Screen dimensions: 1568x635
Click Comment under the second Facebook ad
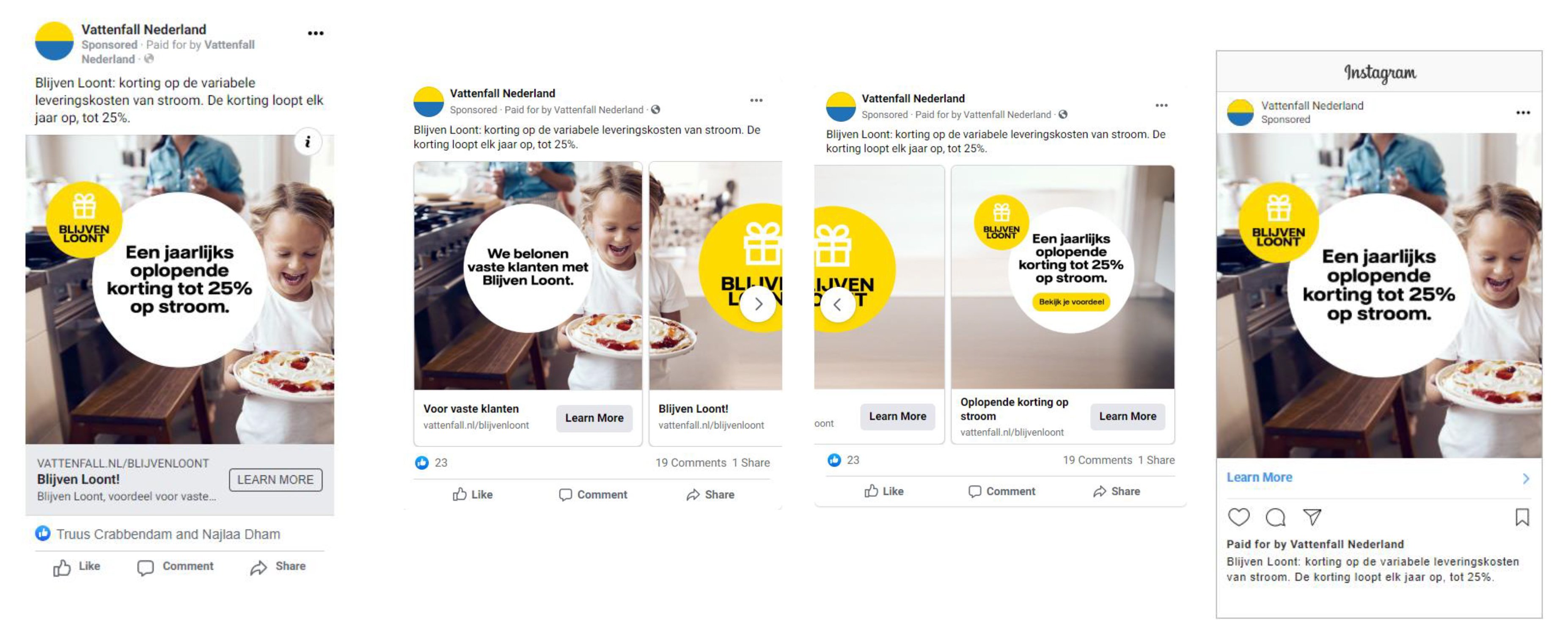pos(593,494)
